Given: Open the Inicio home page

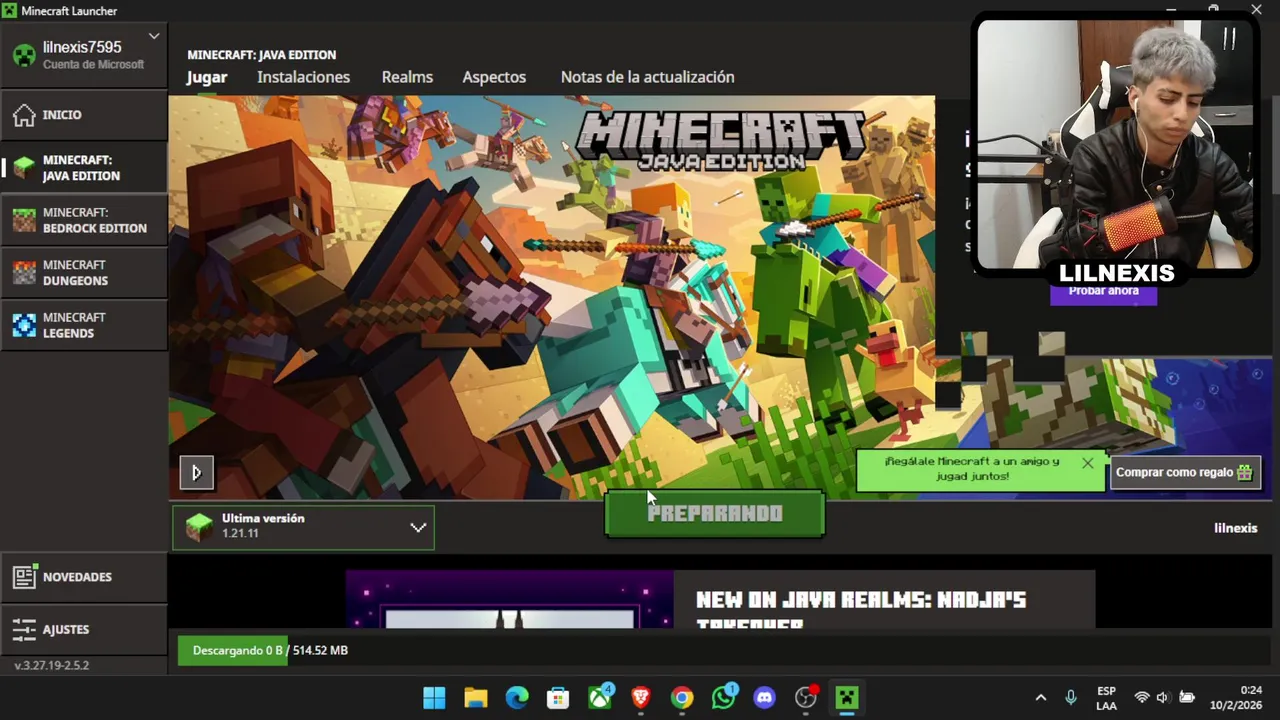Looking at the screenshot, I should (84, 115).
